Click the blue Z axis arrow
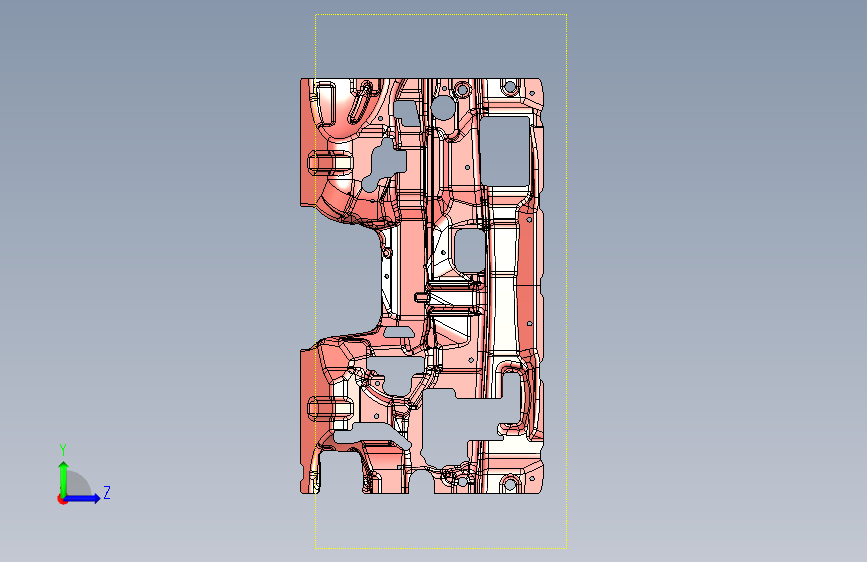The width and height of the screenshot is (867, 562). tap(83, 498)
